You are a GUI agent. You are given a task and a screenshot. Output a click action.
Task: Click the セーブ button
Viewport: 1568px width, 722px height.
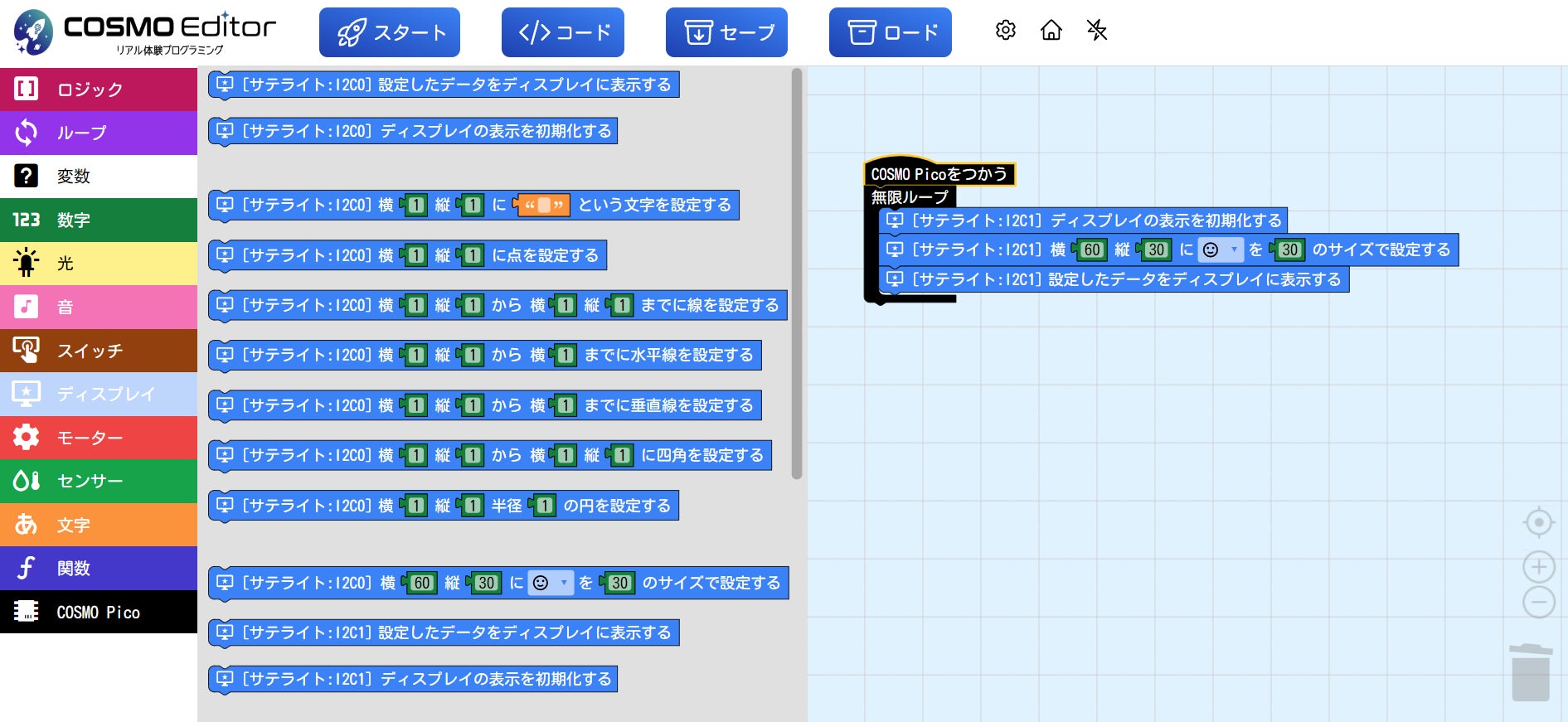726,32
